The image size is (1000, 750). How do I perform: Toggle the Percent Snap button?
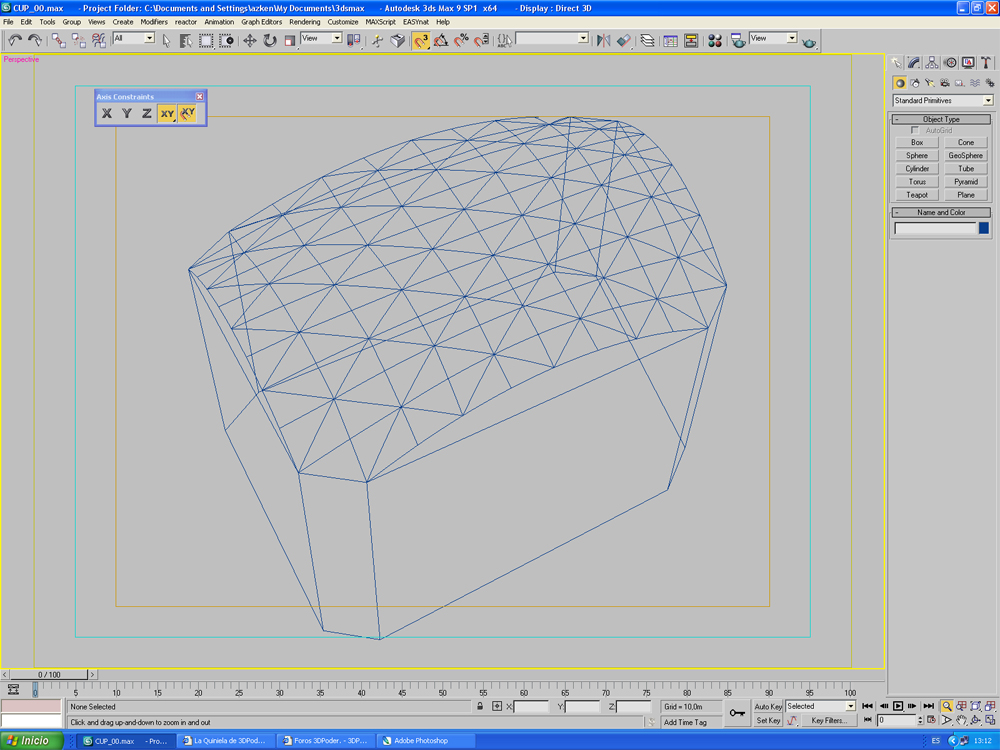[x=461, y=41]
